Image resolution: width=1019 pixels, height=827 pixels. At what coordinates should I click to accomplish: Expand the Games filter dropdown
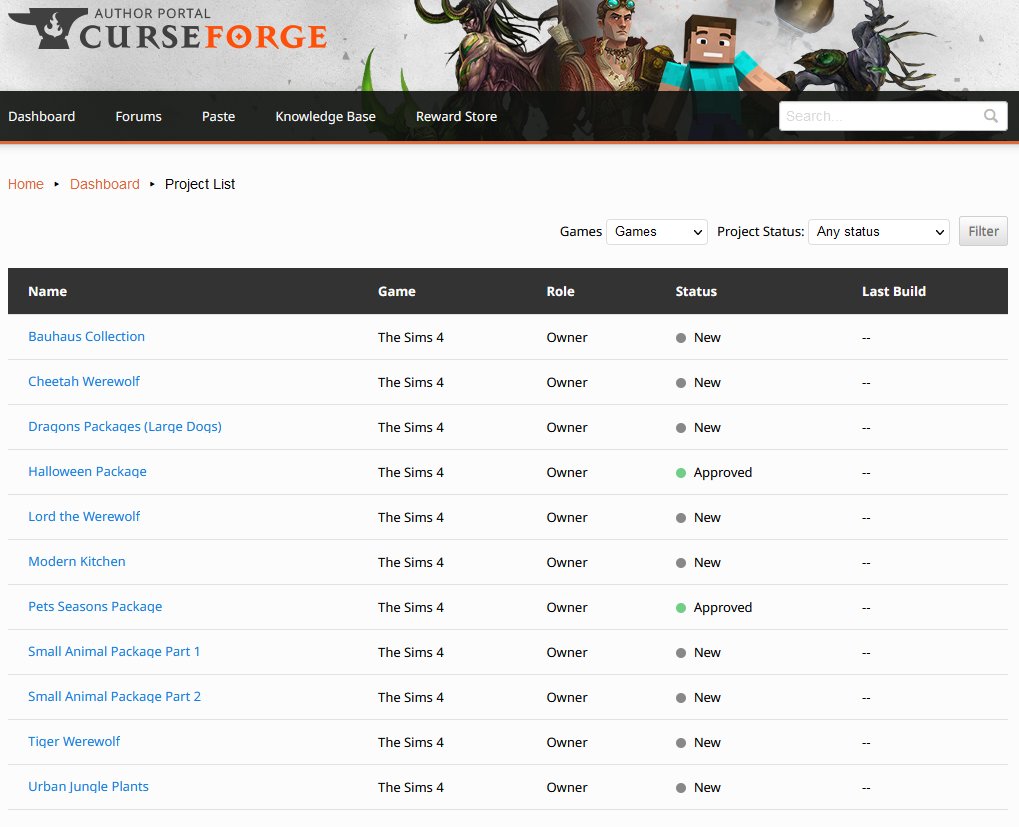coord(657,231)
